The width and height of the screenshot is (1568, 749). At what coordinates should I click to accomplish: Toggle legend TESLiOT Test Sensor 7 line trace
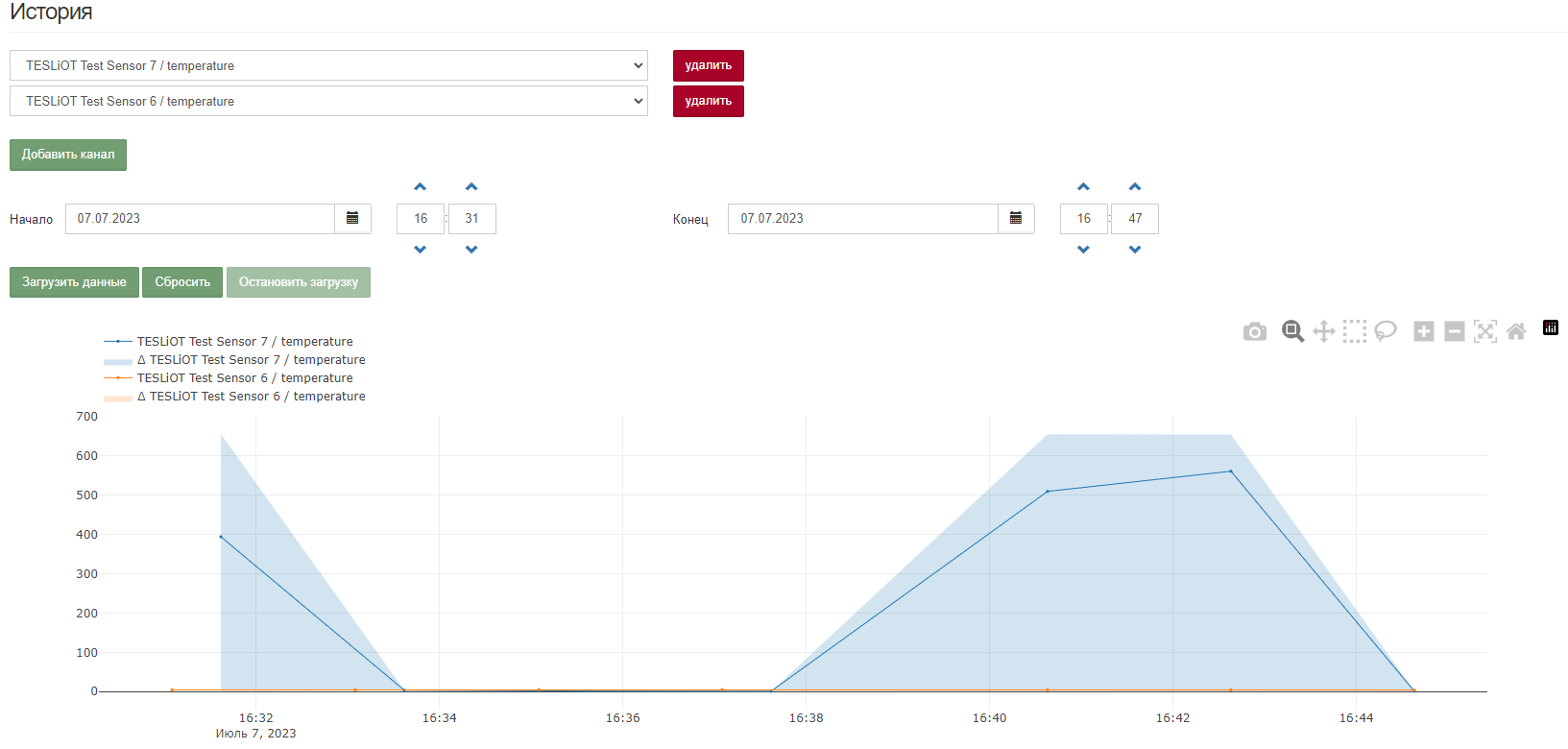click(x=228, y=341)
